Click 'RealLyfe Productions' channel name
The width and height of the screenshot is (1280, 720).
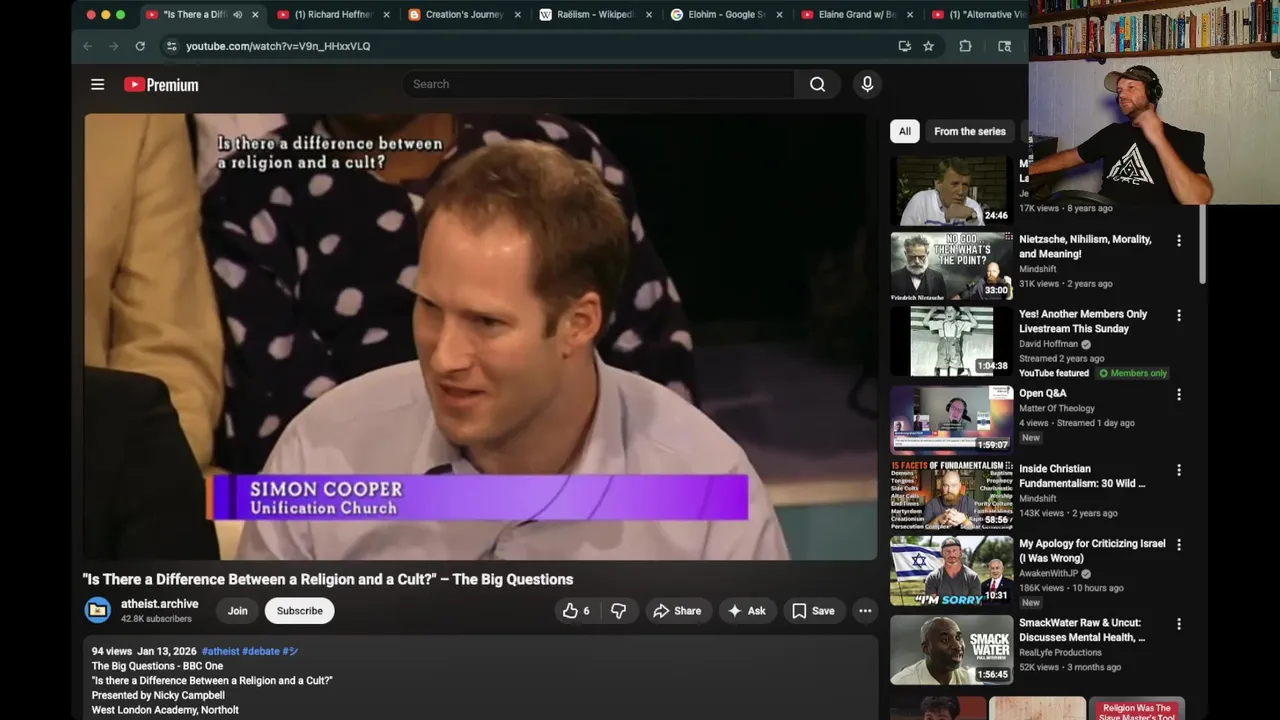point(1059,652)
